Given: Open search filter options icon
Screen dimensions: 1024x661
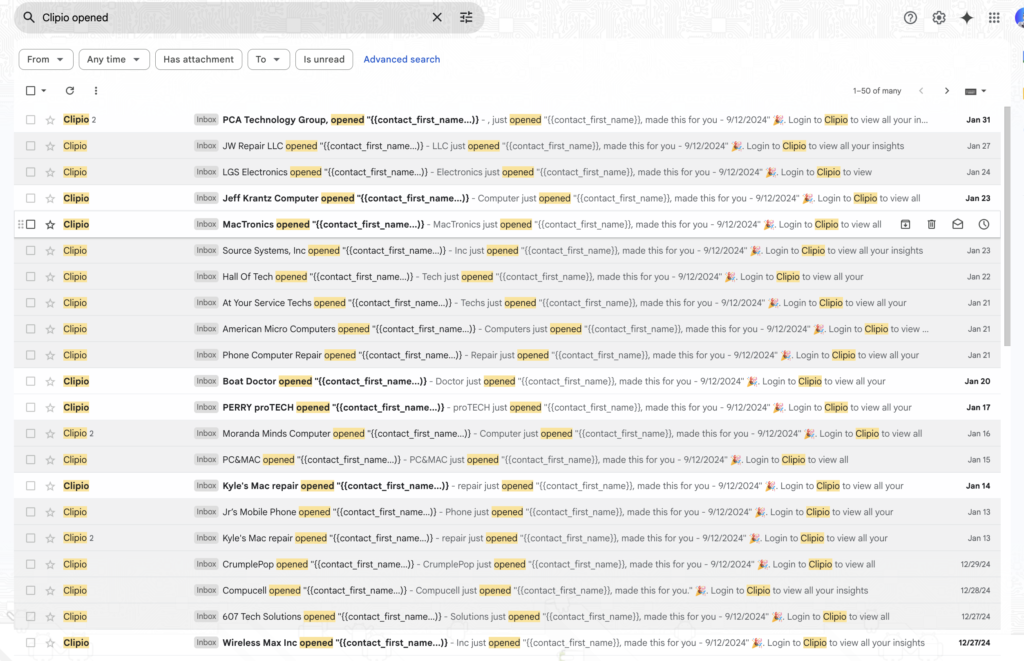Looking at the screenshot, I should [466, 17].
